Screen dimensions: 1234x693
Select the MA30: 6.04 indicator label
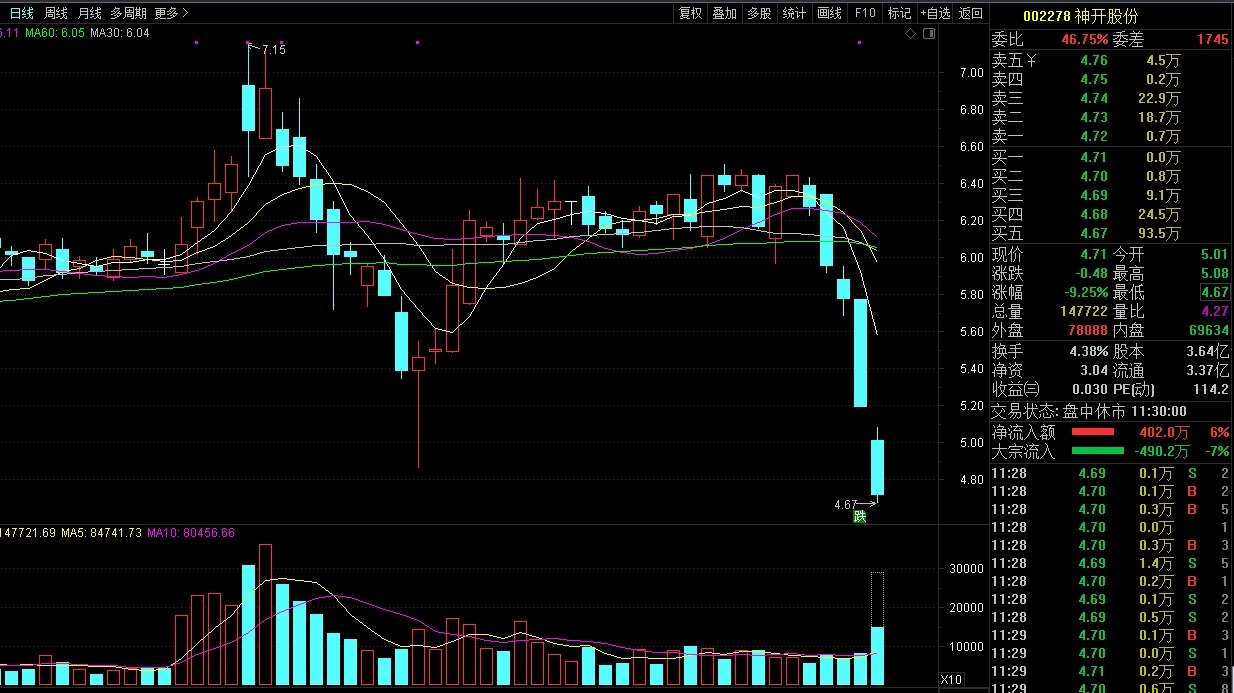point(120,33)
